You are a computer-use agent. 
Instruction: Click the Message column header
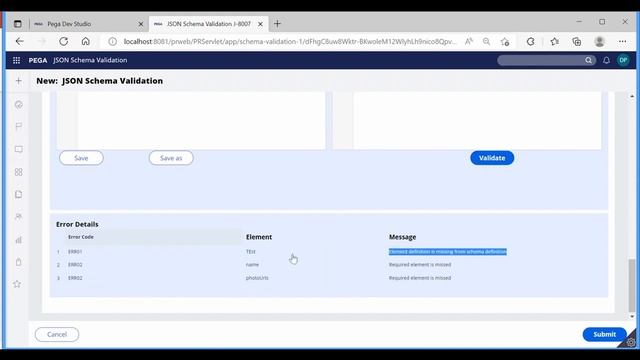402,237
